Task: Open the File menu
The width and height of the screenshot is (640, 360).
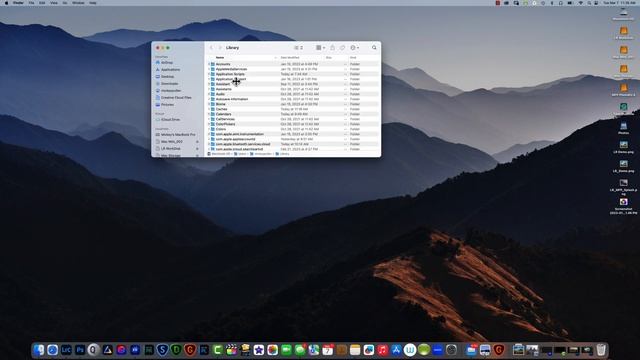Action: tap(31, 3)
